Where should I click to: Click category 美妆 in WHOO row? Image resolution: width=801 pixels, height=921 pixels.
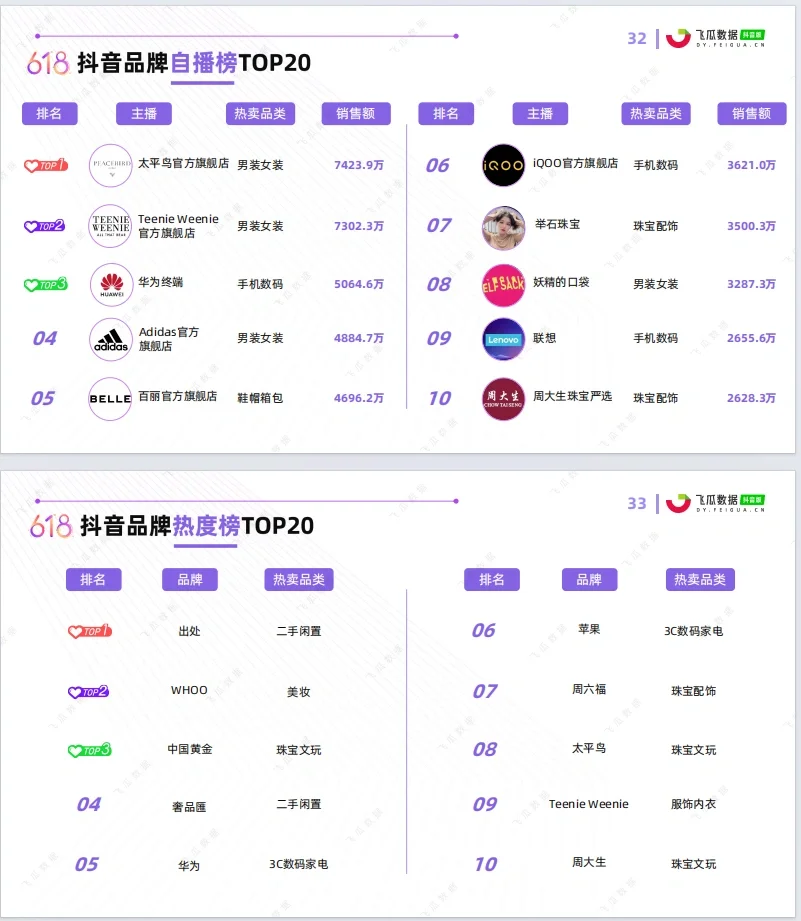point(298,692)
